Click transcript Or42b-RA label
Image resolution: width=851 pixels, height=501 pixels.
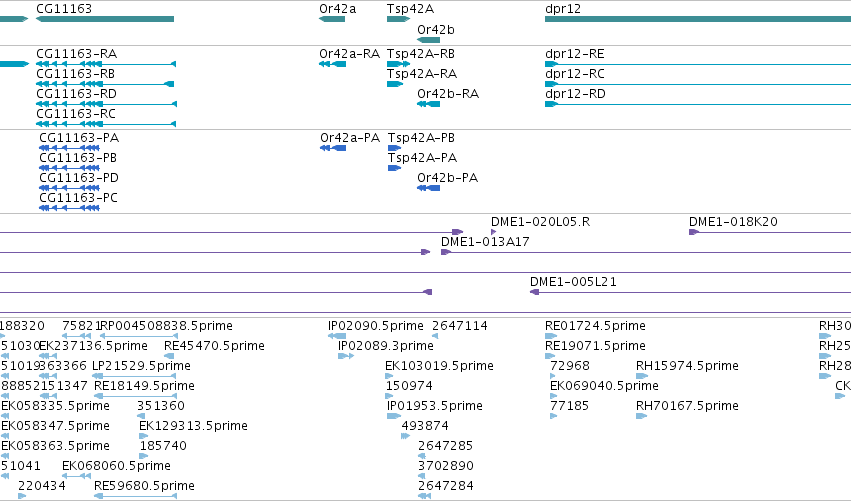[x=448, y=94]
